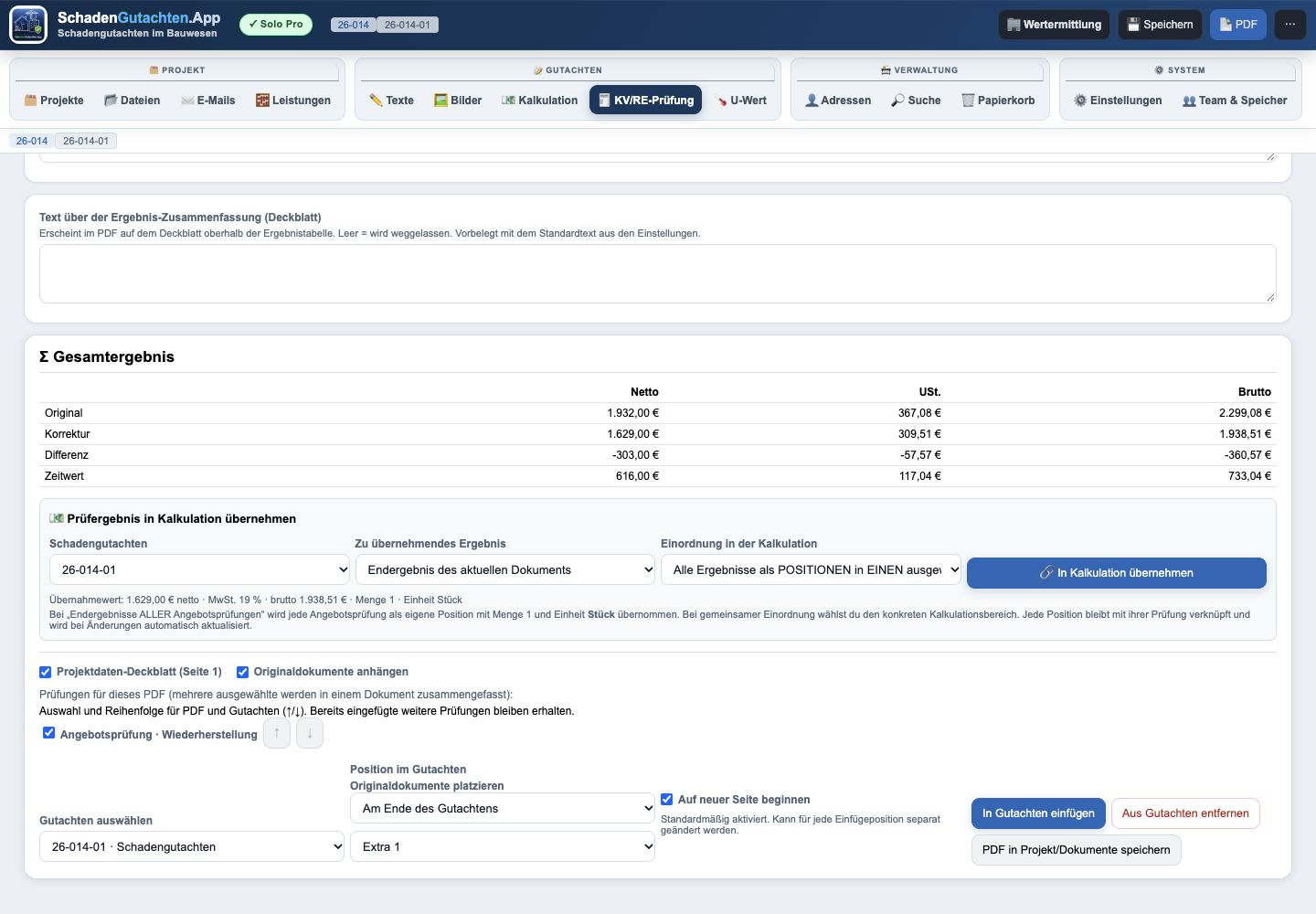
Task: Open Bilder via the picture icon
Action: [440, 101]
